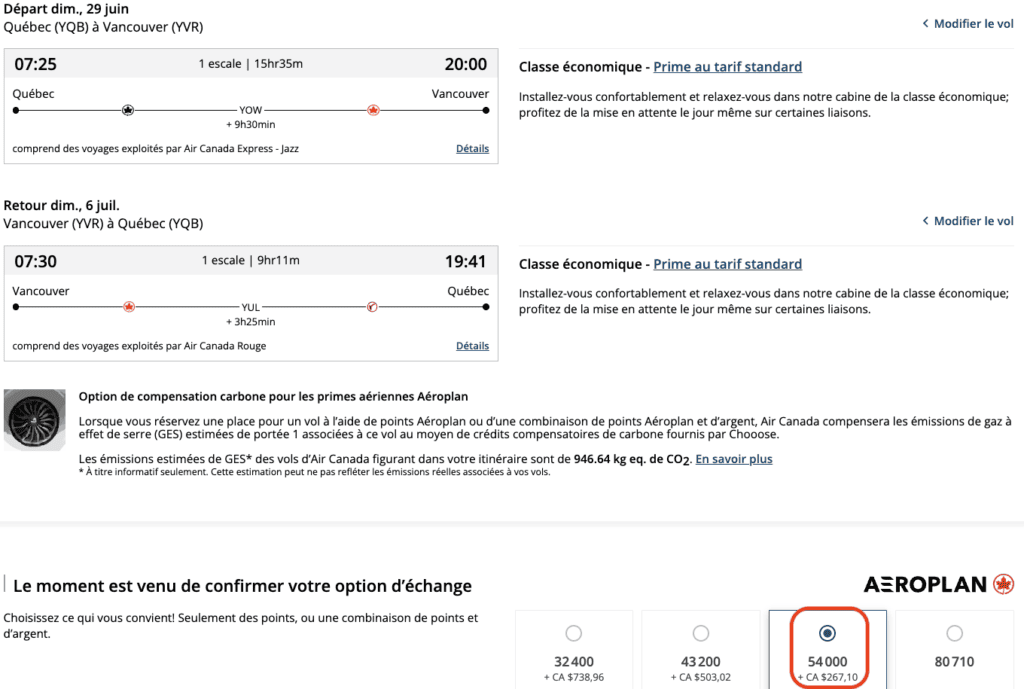Viewport: 1024px width, 689px height.
Task: Click the jet engine carbon offset image
Action: coord(34,419)
